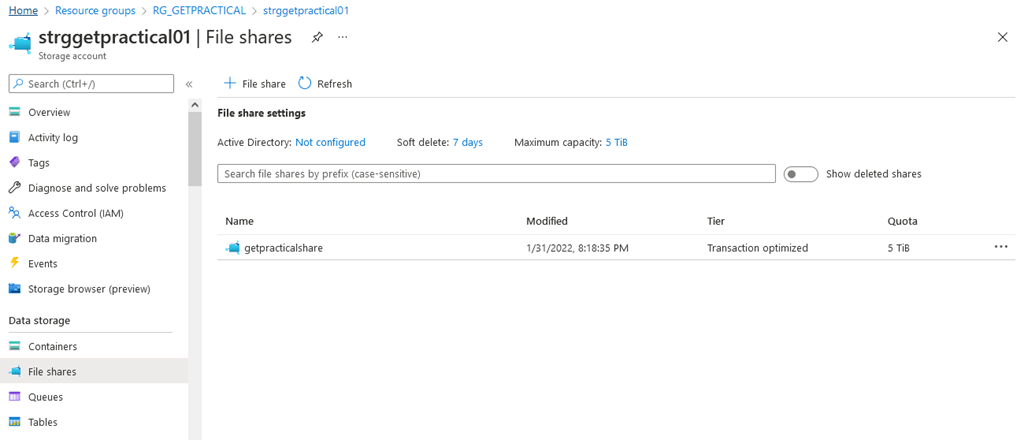Click the Storage browser icon
Screen dimensions: 1024x440
(15, 289)
